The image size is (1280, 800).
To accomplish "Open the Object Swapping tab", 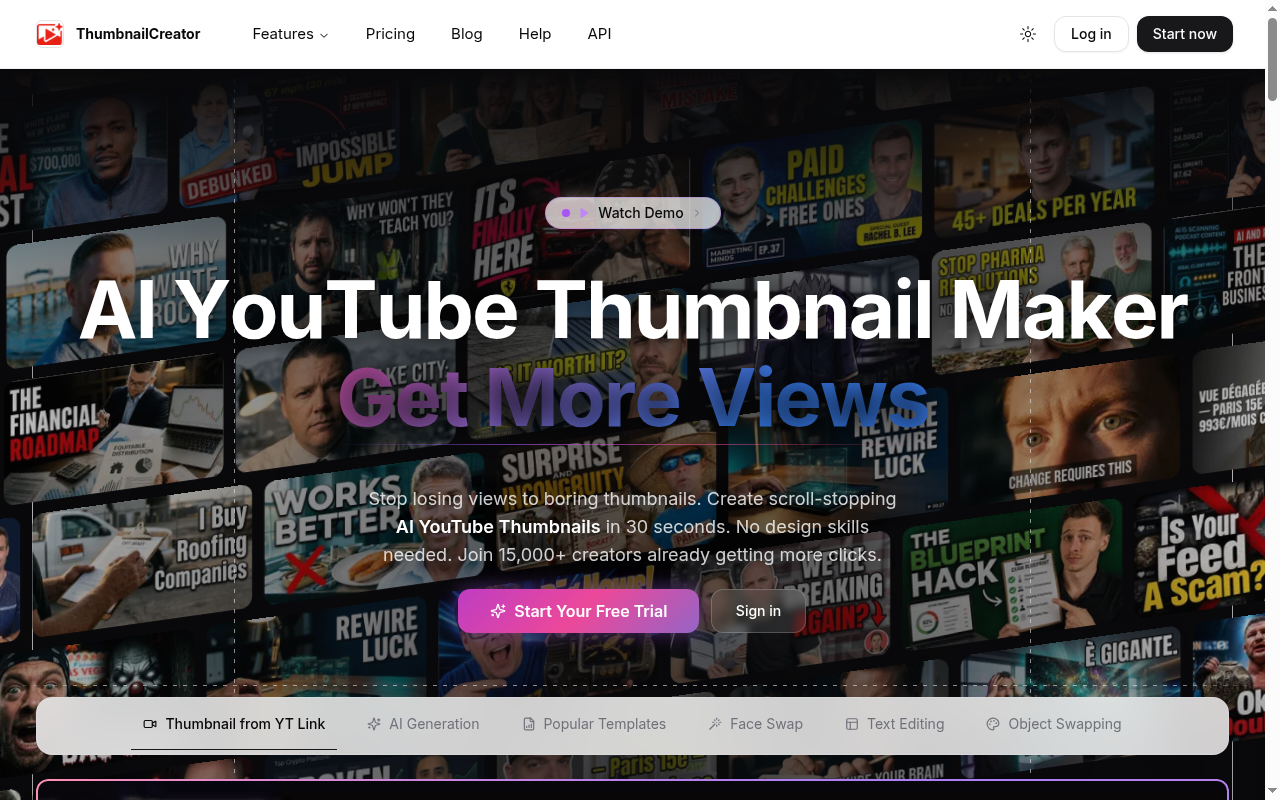I will click(1053, 724).
